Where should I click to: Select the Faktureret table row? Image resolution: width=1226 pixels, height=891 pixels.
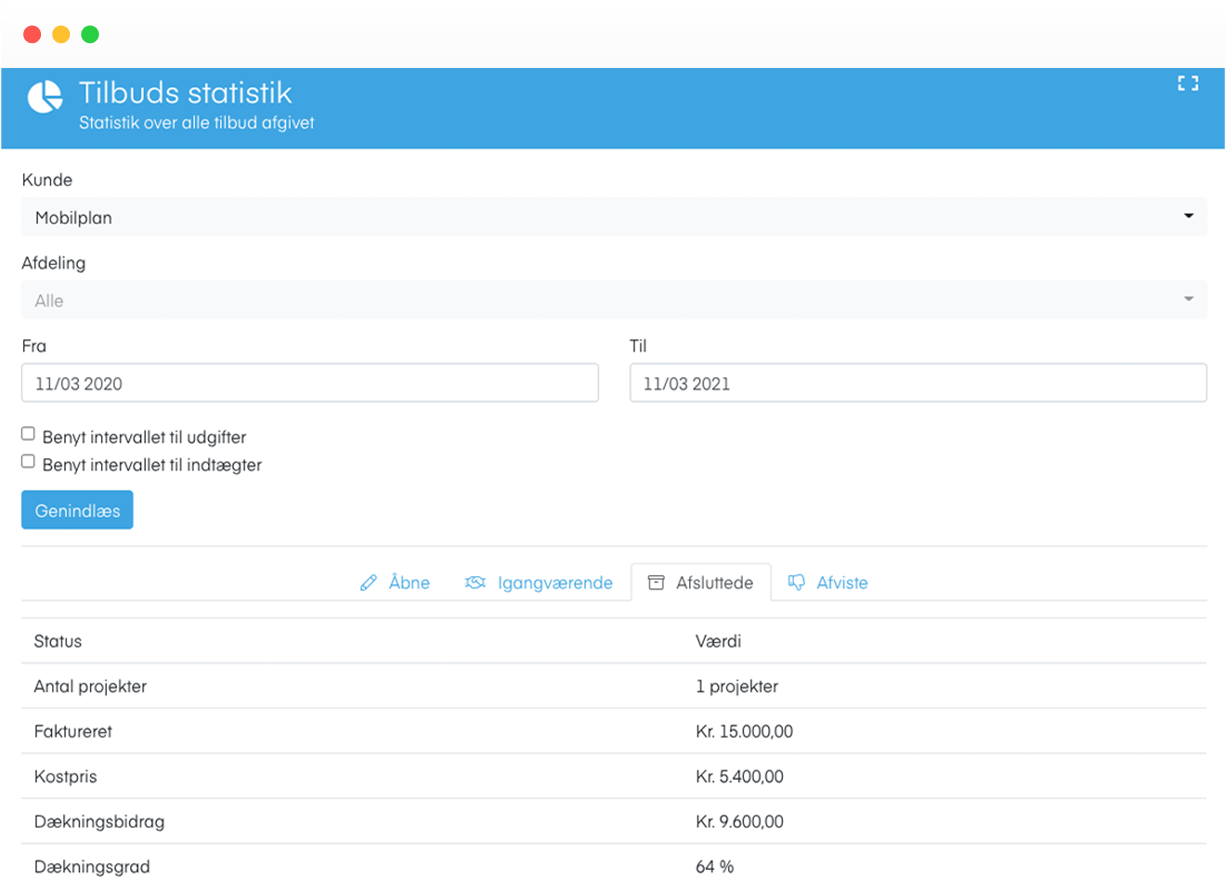613,731
